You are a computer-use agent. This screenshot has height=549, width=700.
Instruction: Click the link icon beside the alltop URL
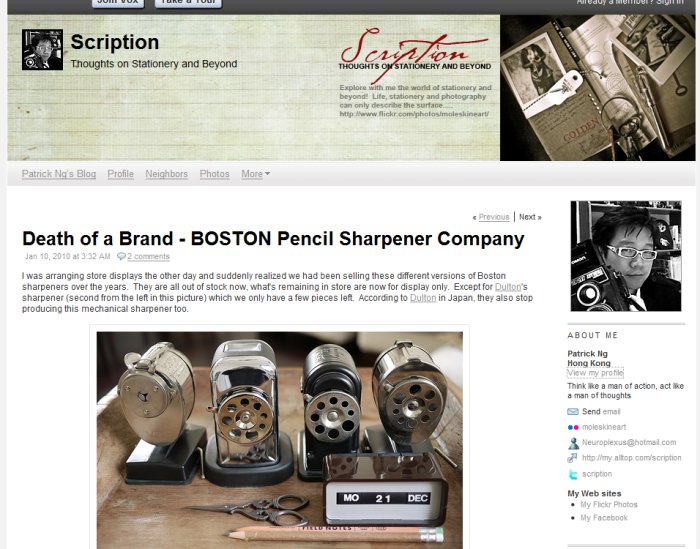572,458
